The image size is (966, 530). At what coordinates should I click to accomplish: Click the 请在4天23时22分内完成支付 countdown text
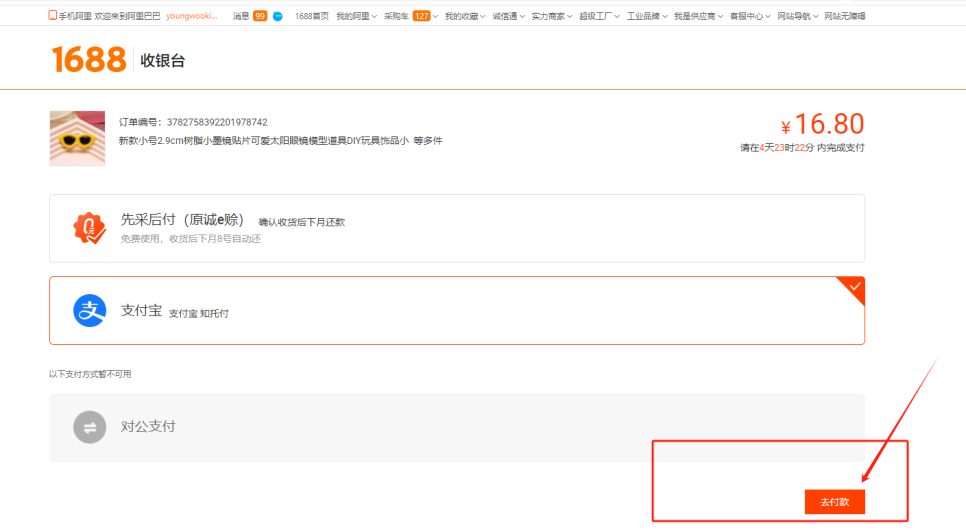[802, 148]
